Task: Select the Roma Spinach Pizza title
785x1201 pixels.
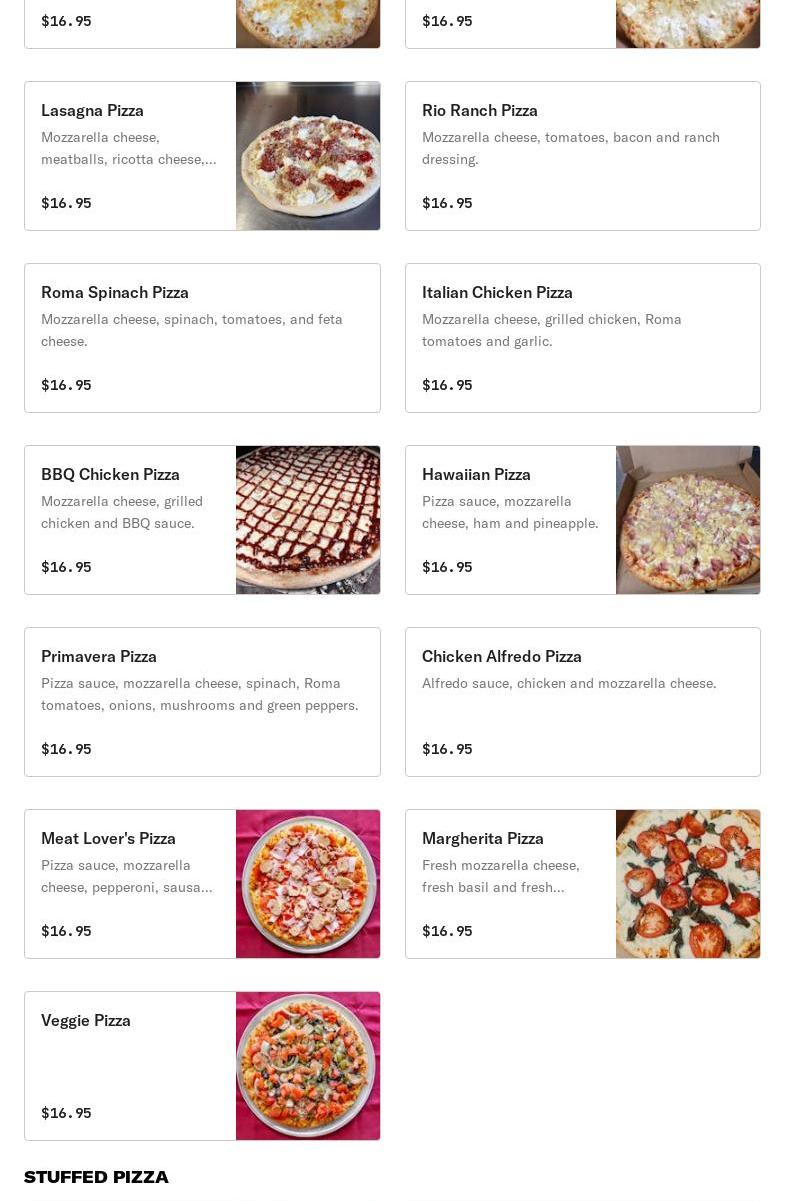Action: 115,292
